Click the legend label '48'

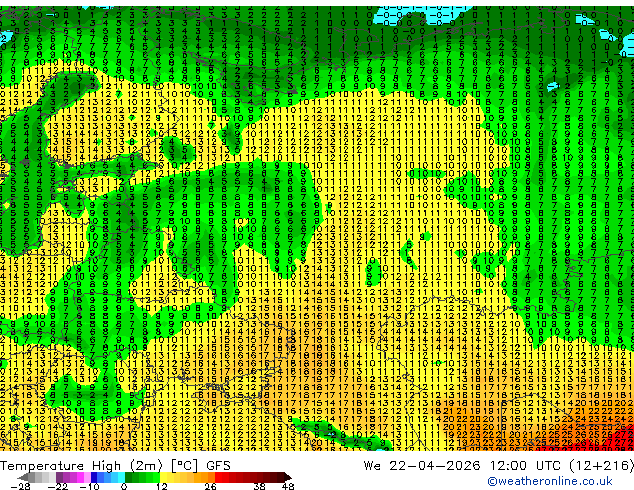(288, 486)
